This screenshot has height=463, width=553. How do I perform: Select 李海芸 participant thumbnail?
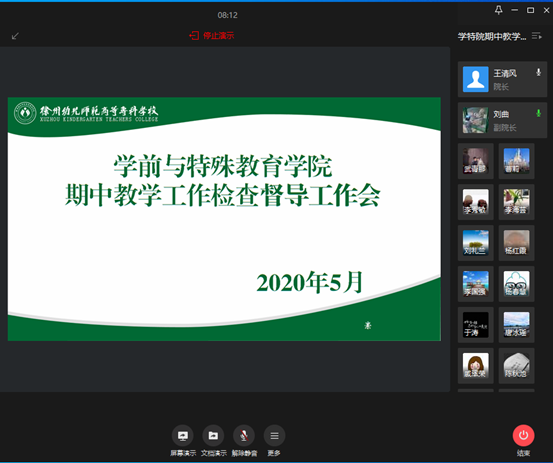point(516,202)
